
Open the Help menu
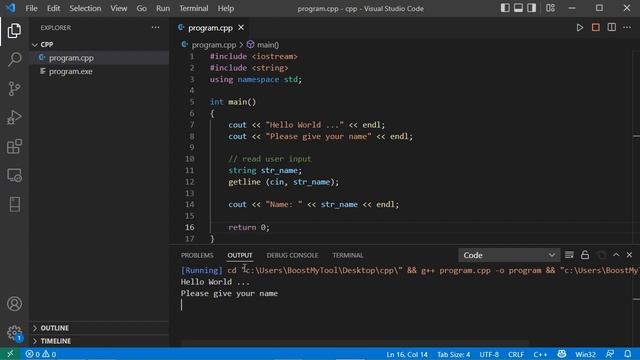(x=226, y=8)
